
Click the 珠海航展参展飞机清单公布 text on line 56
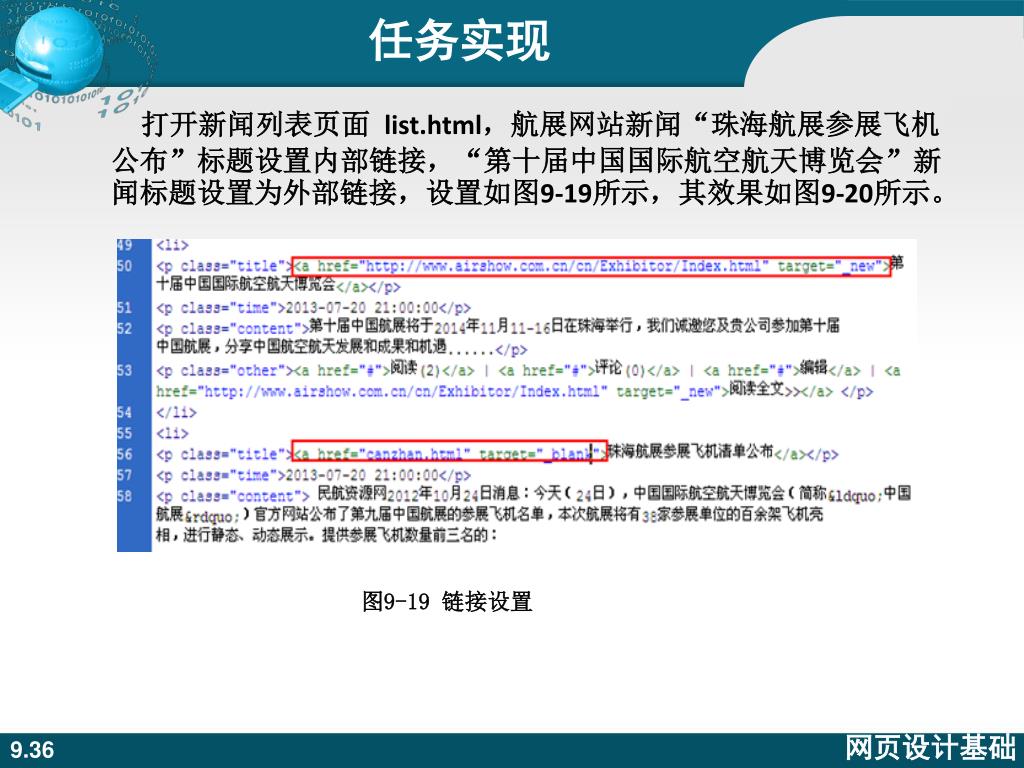691,451
